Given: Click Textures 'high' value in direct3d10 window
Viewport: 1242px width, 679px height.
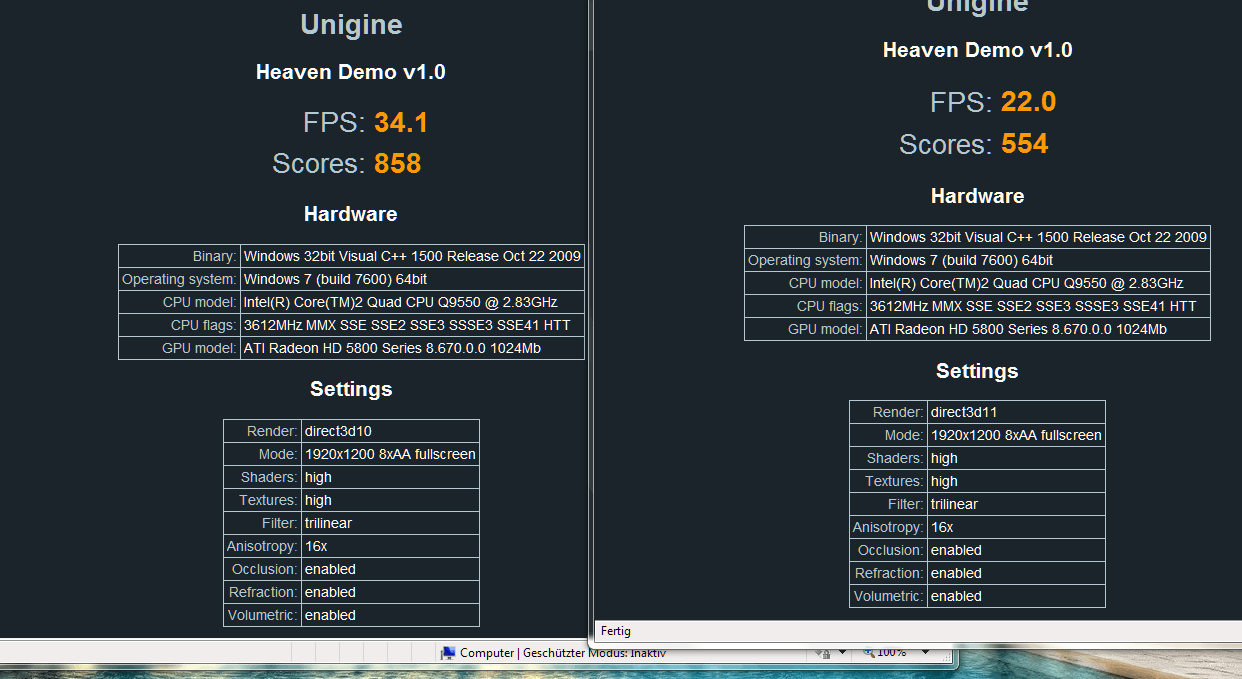Looking at the screenshot, I should coord(318,500).
